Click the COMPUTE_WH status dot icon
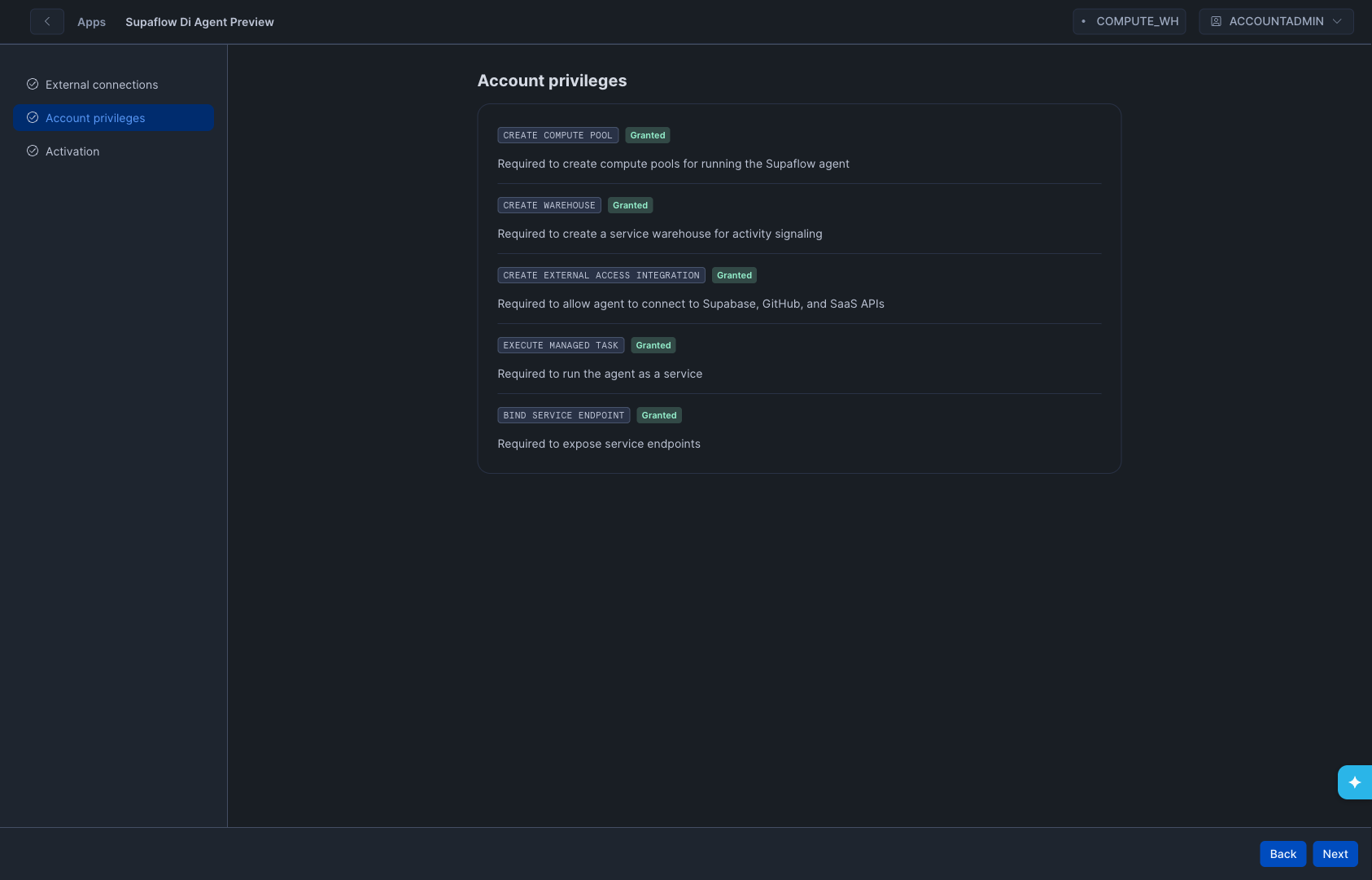This screenshot has height=880, width=1372. pyautogui.click(x=1083, y=22)
